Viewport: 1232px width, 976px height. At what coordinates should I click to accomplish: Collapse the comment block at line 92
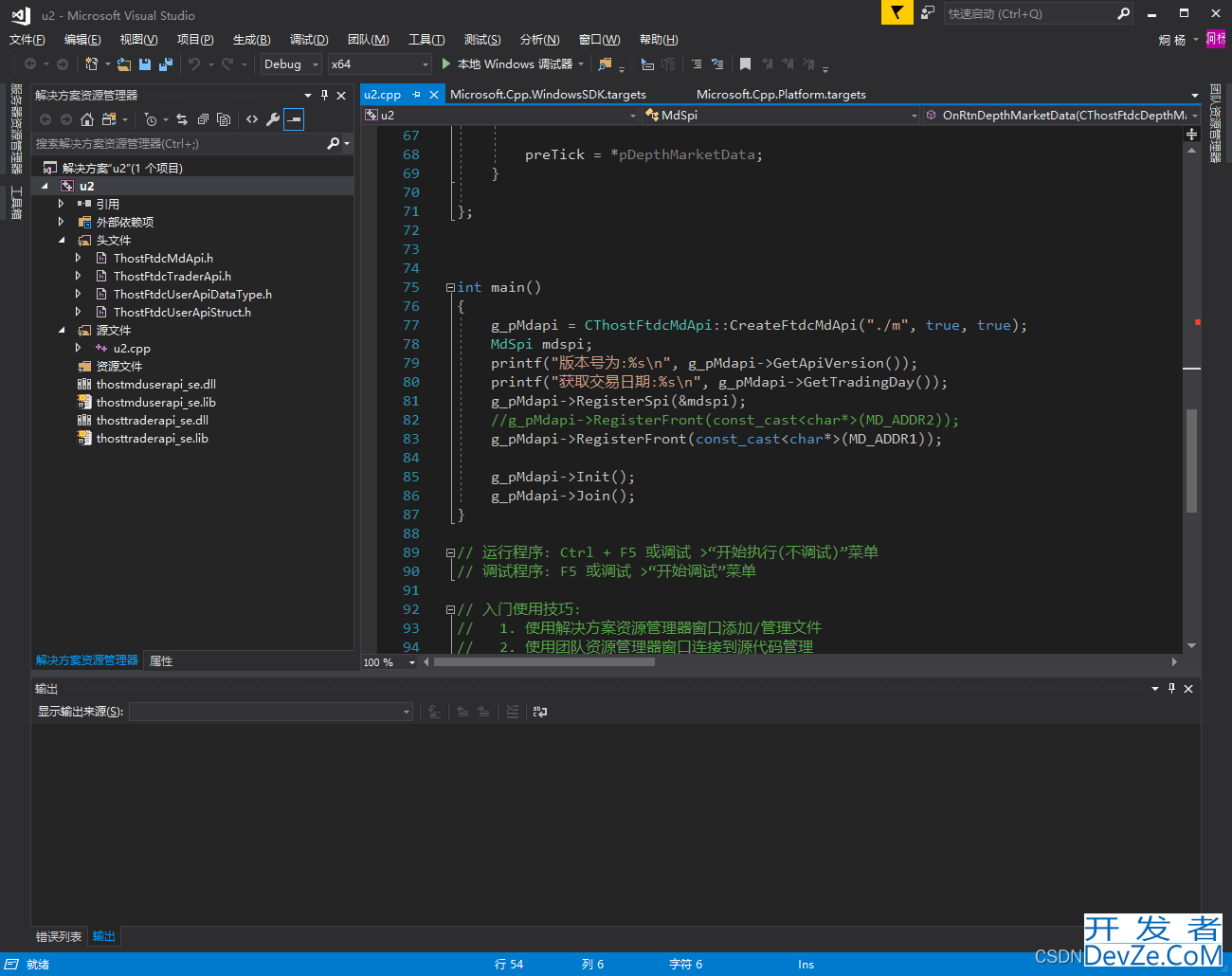450,609
